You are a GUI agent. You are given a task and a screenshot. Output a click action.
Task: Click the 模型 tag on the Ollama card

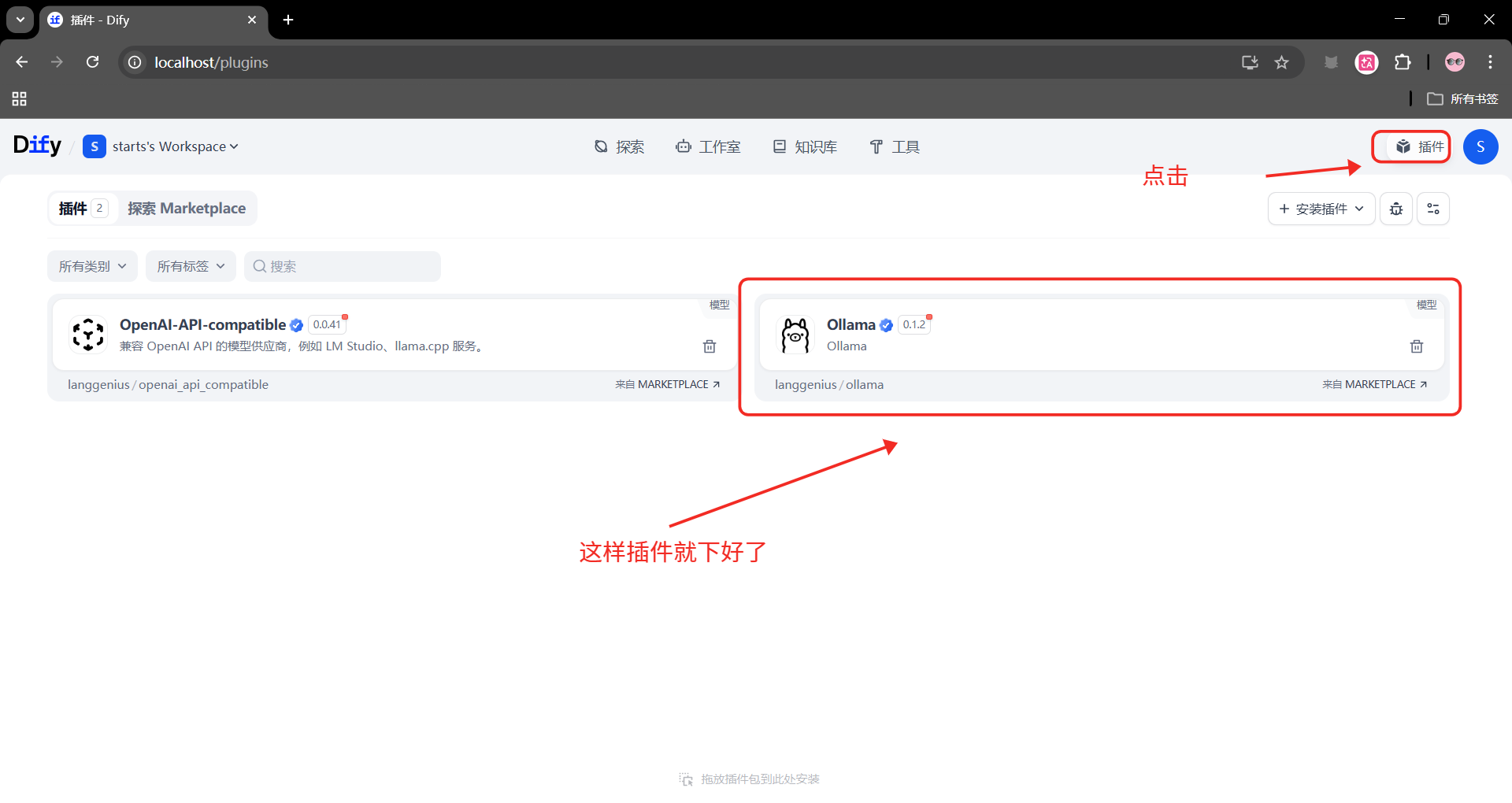[1426, 305]
